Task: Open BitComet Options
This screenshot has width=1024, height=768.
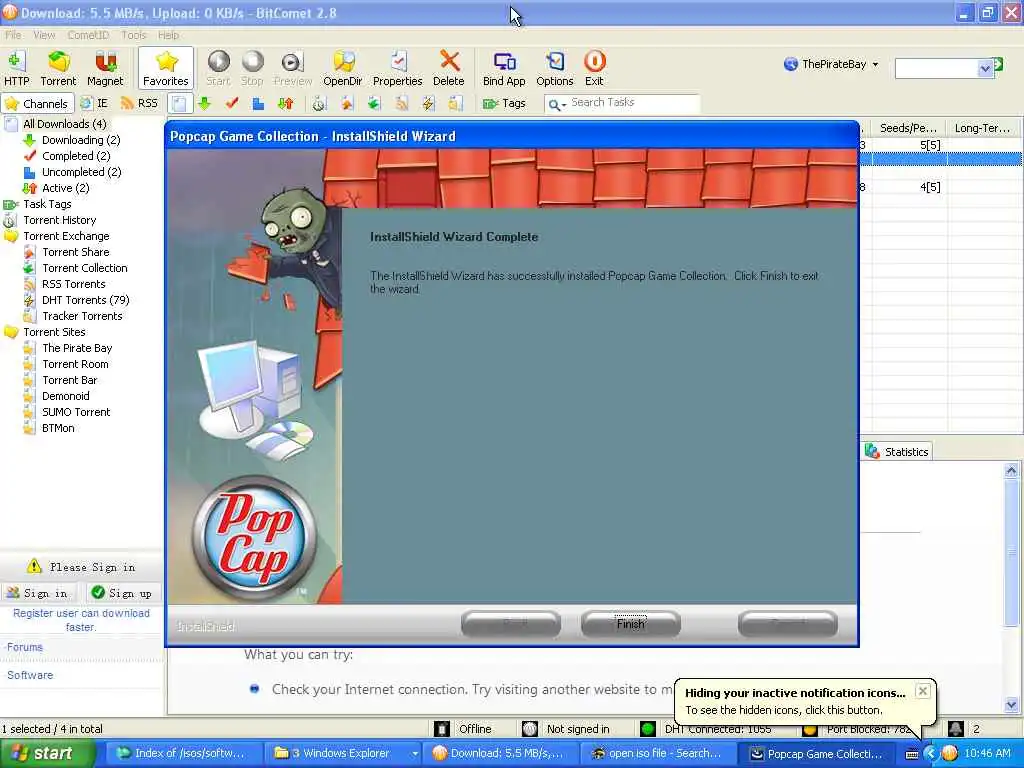Action: coord(554,68)
